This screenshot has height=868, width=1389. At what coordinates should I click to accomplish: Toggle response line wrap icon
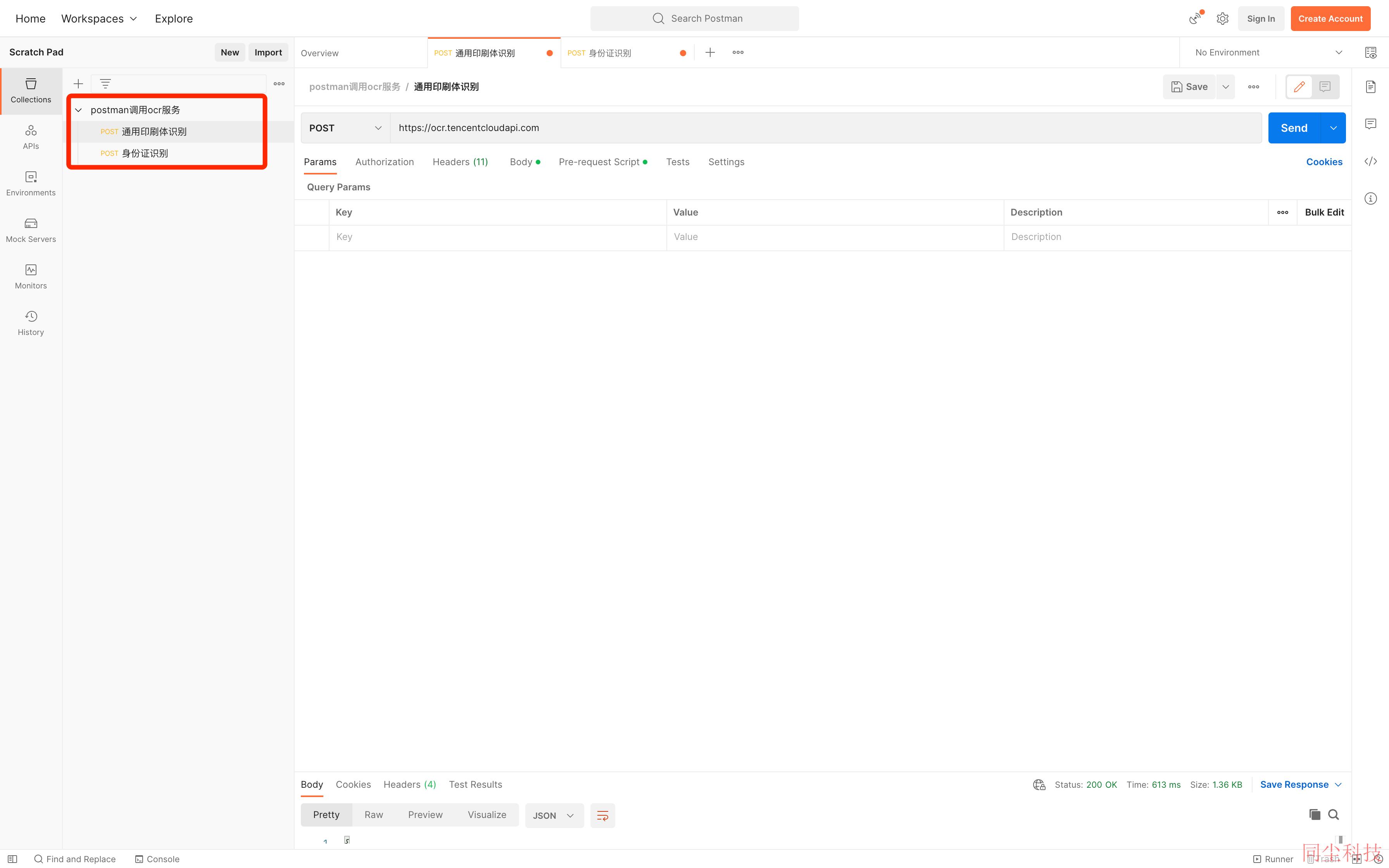tap(602, 815)
